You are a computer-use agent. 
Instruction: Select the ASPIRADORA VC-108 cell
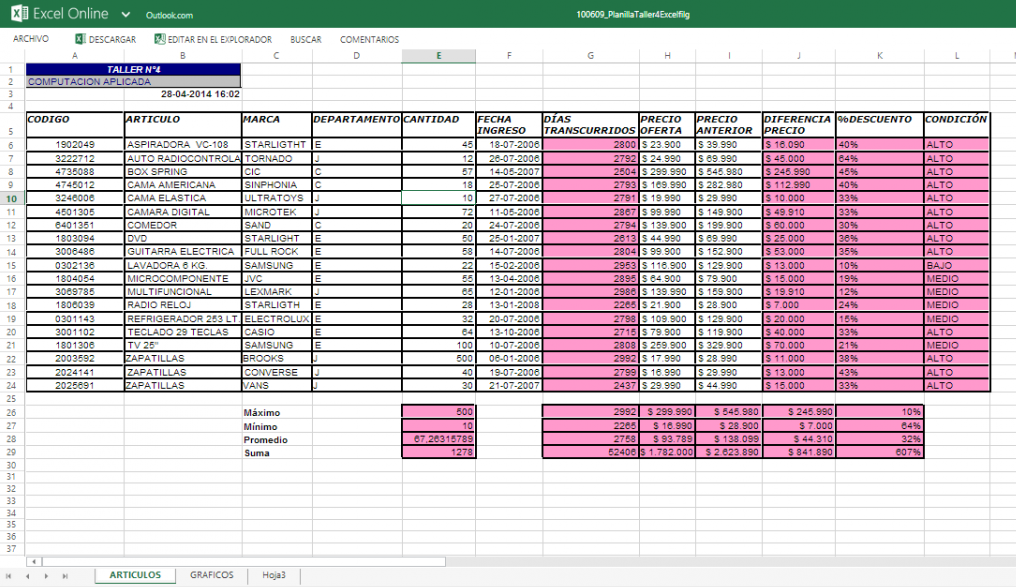point(183,144)
